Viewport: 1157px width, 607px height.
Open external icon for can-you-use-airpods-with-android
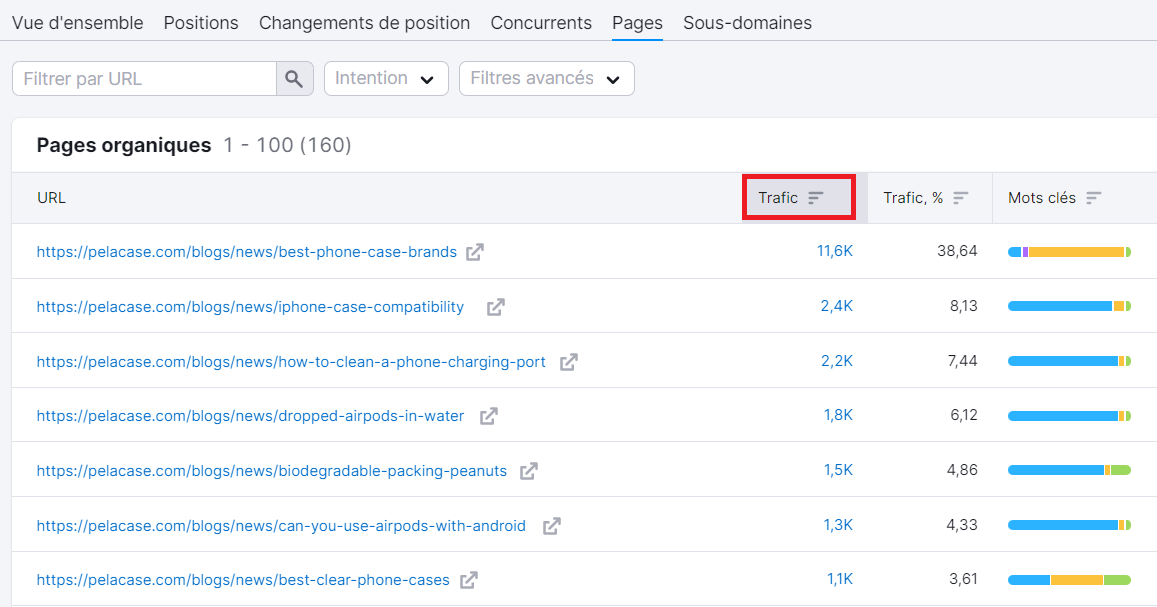click(x=551, y=526)
